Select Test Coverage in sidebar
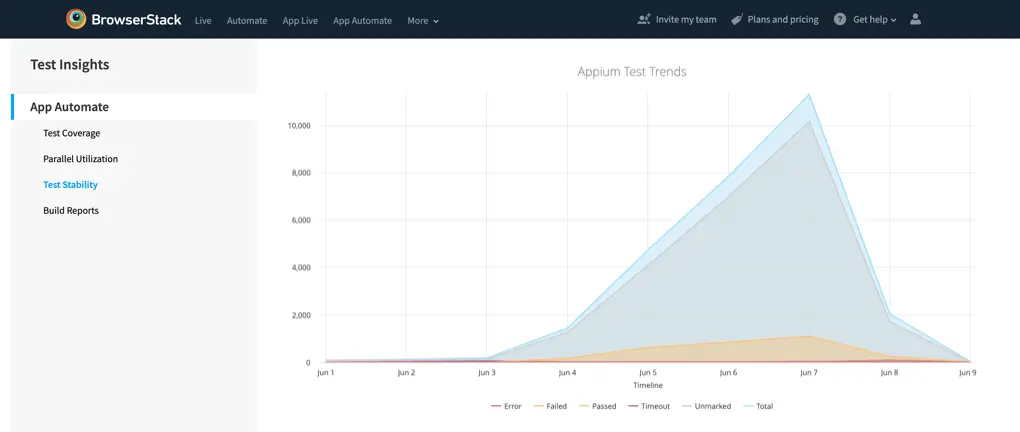This screenshot has height=432, width=1020. point(71,133)
